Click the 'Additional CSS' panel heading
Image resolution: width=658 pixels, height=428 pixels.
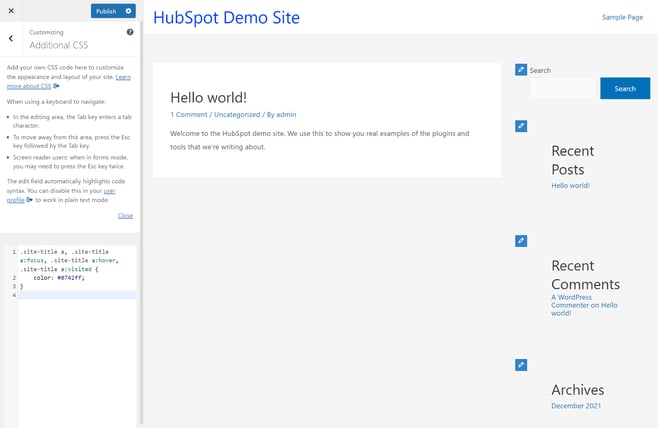pyautogui.click(x=59, y=45)
